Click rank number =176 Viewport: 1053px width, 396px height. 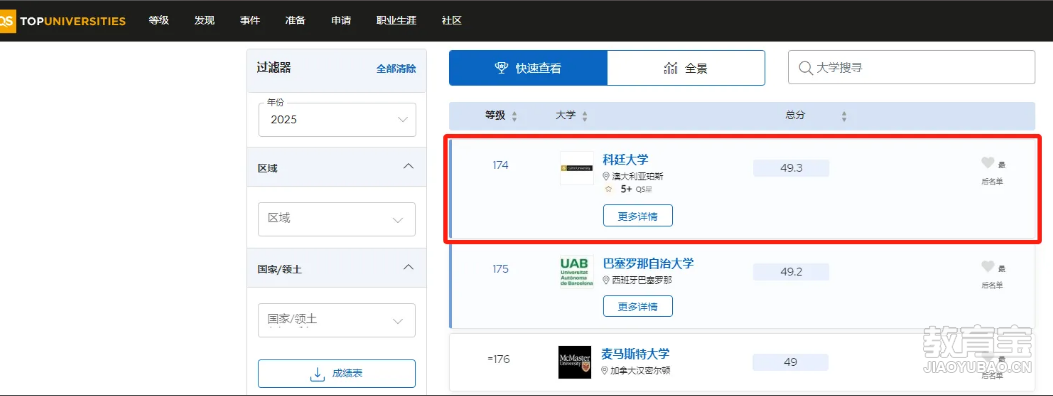click(x=498, y=359)
